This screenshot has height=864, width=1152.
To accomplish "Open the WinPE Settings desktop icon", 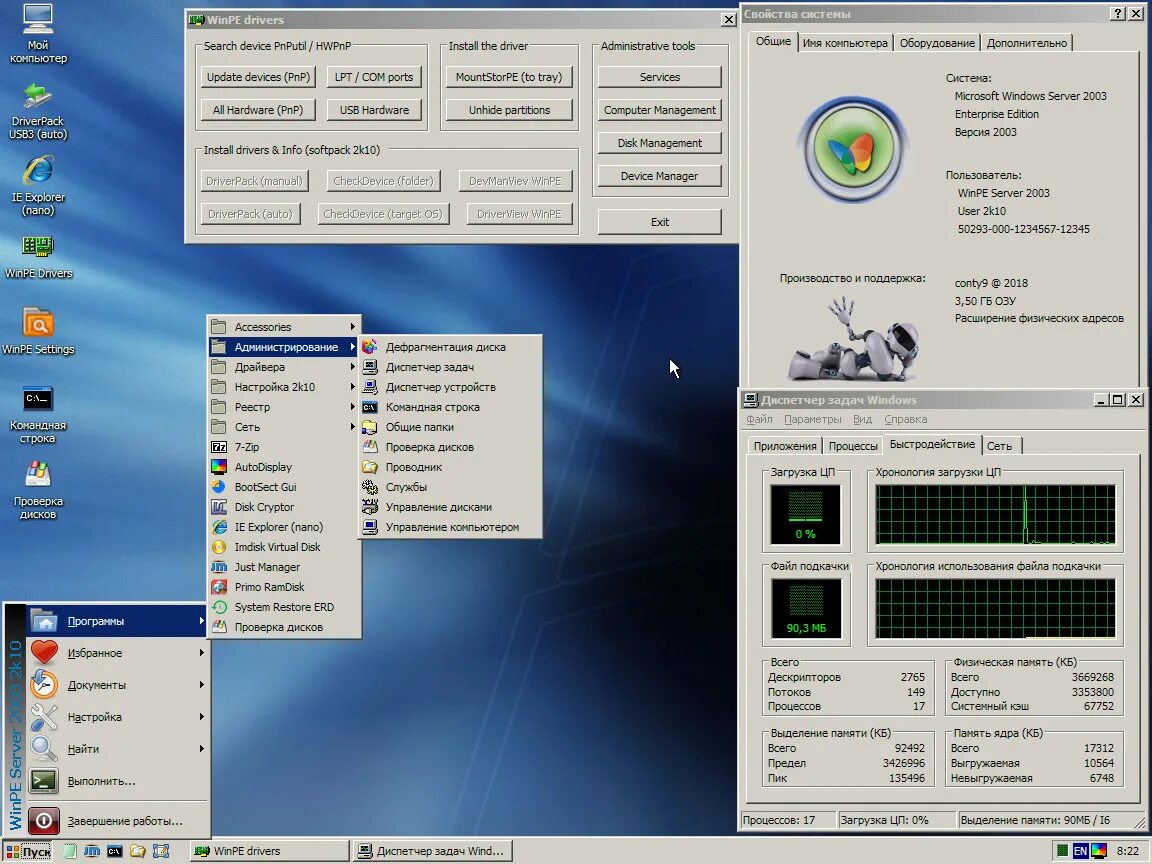I will coord(37,331).
